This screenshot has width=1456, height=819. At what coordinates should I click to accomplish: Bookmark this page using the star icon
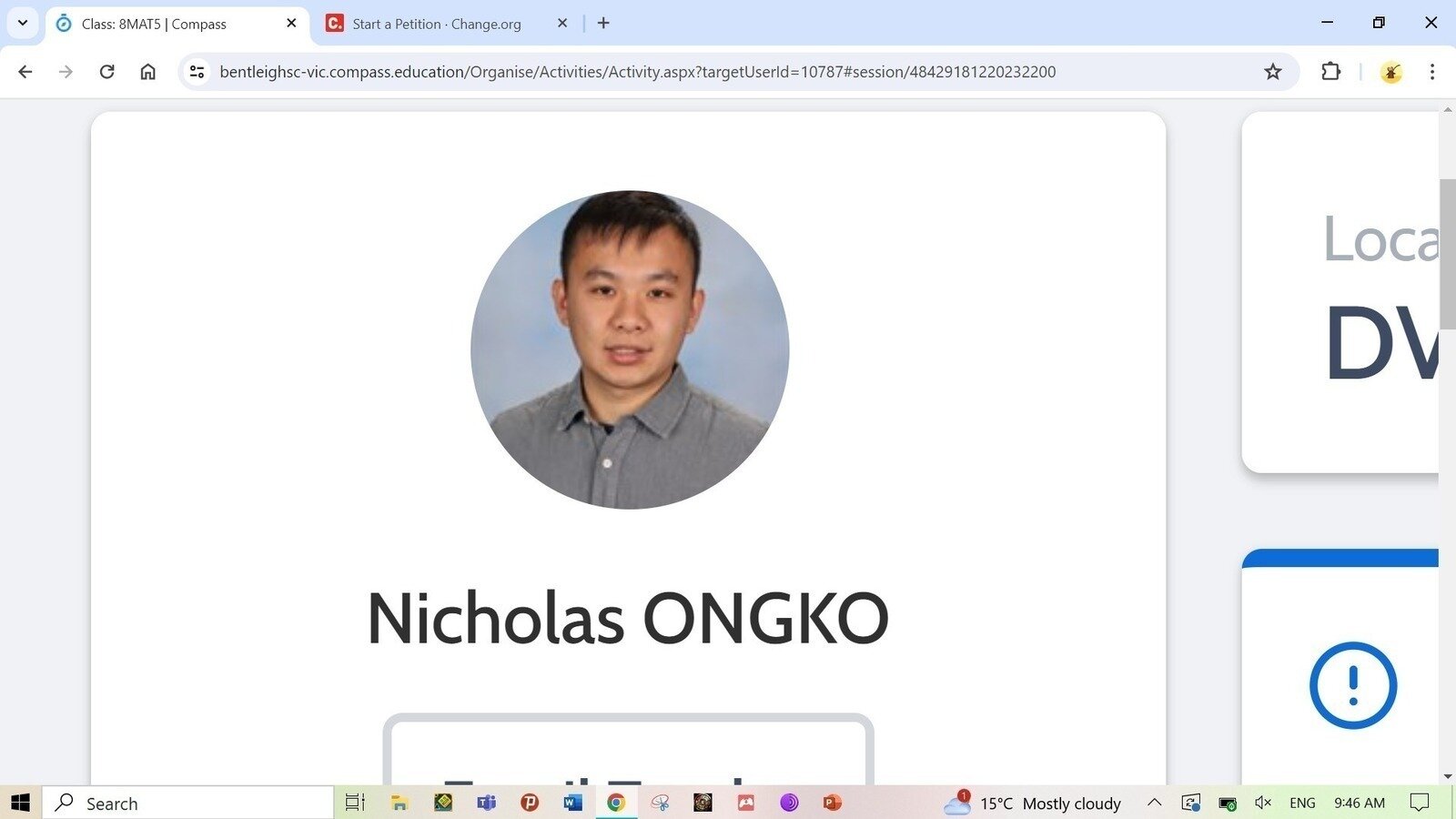(1272, 72)
